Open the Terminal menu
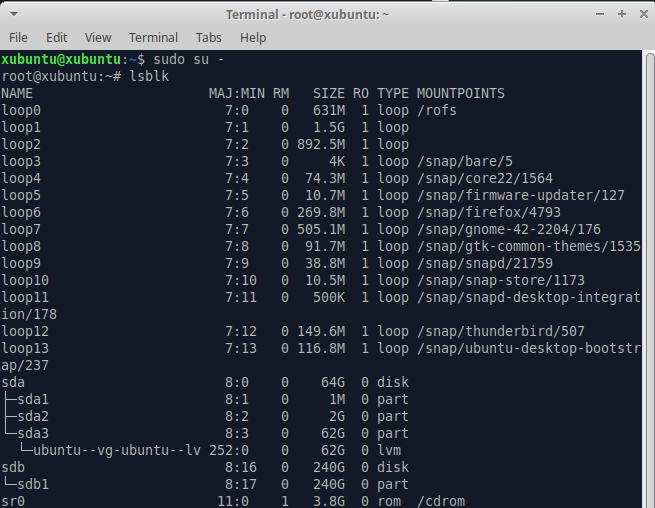 [153, 38]
